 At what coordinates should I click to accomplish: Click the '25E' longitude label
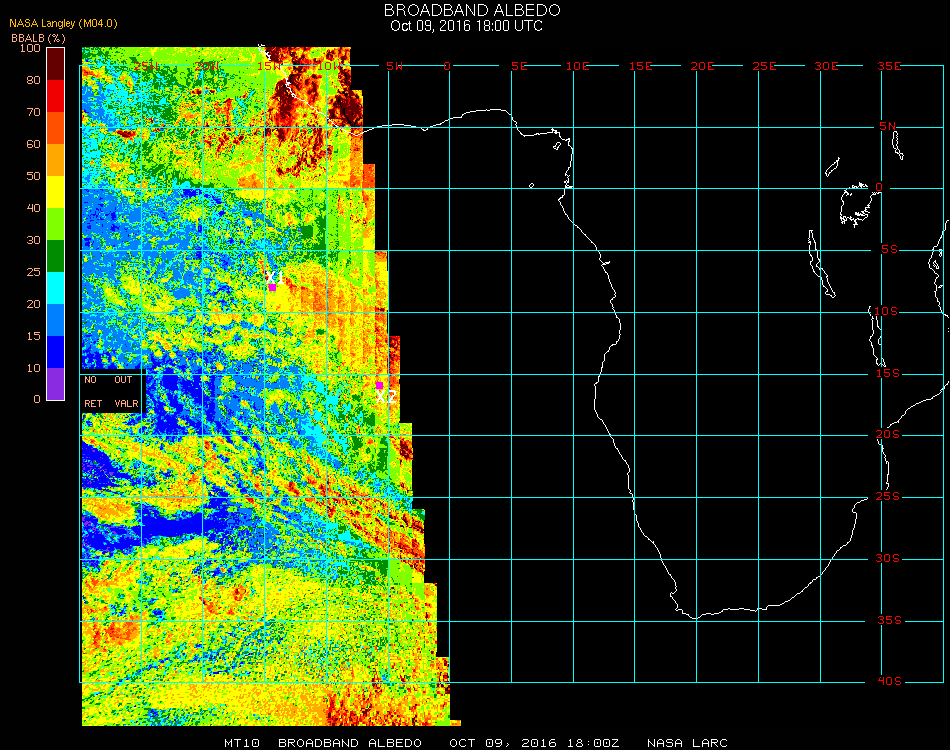pyautogui.click(x=764, y=66)
